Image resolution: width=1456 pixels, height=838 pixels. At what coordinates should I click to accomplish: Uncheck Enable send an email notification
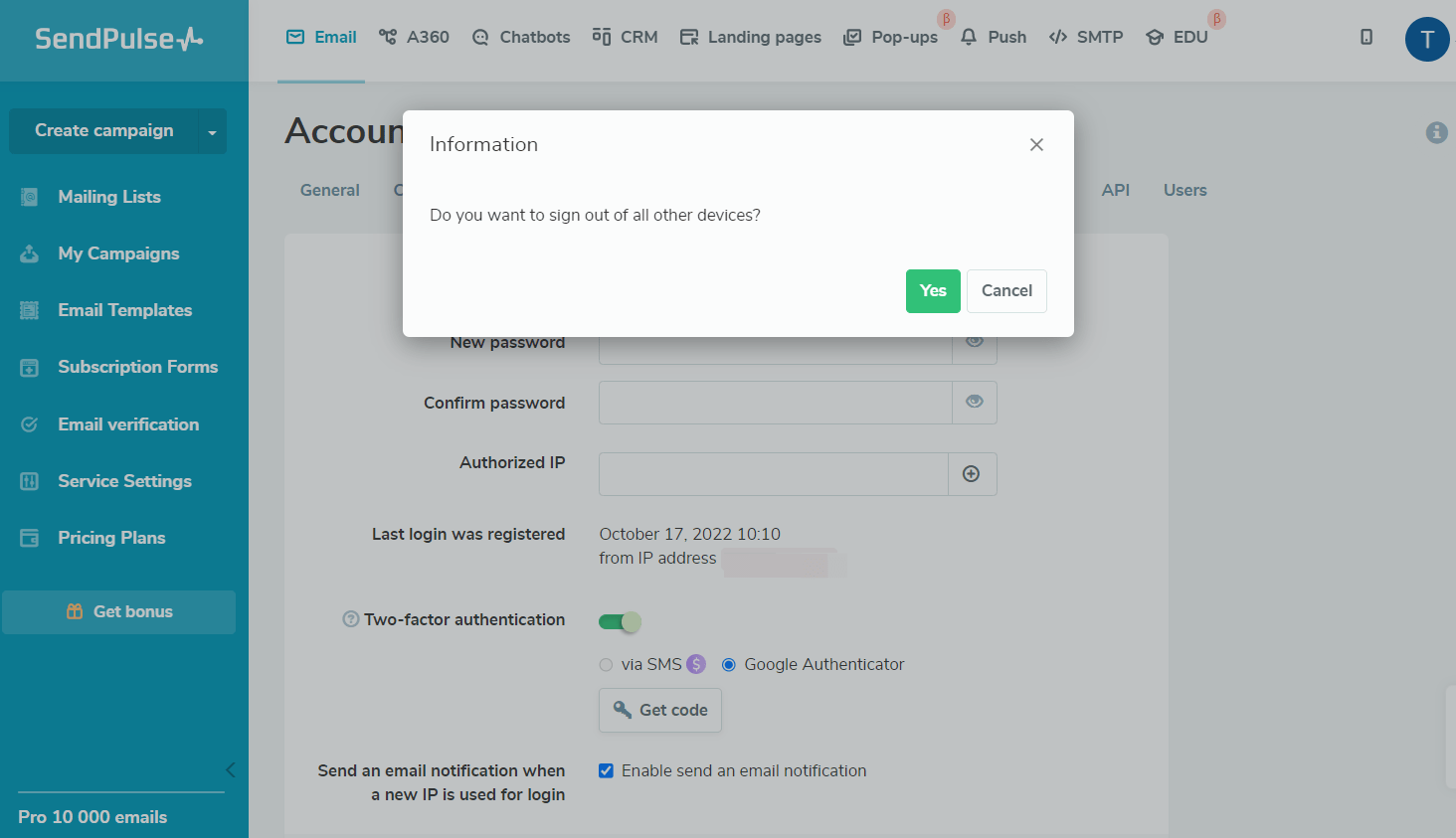[x=606, y=770]
